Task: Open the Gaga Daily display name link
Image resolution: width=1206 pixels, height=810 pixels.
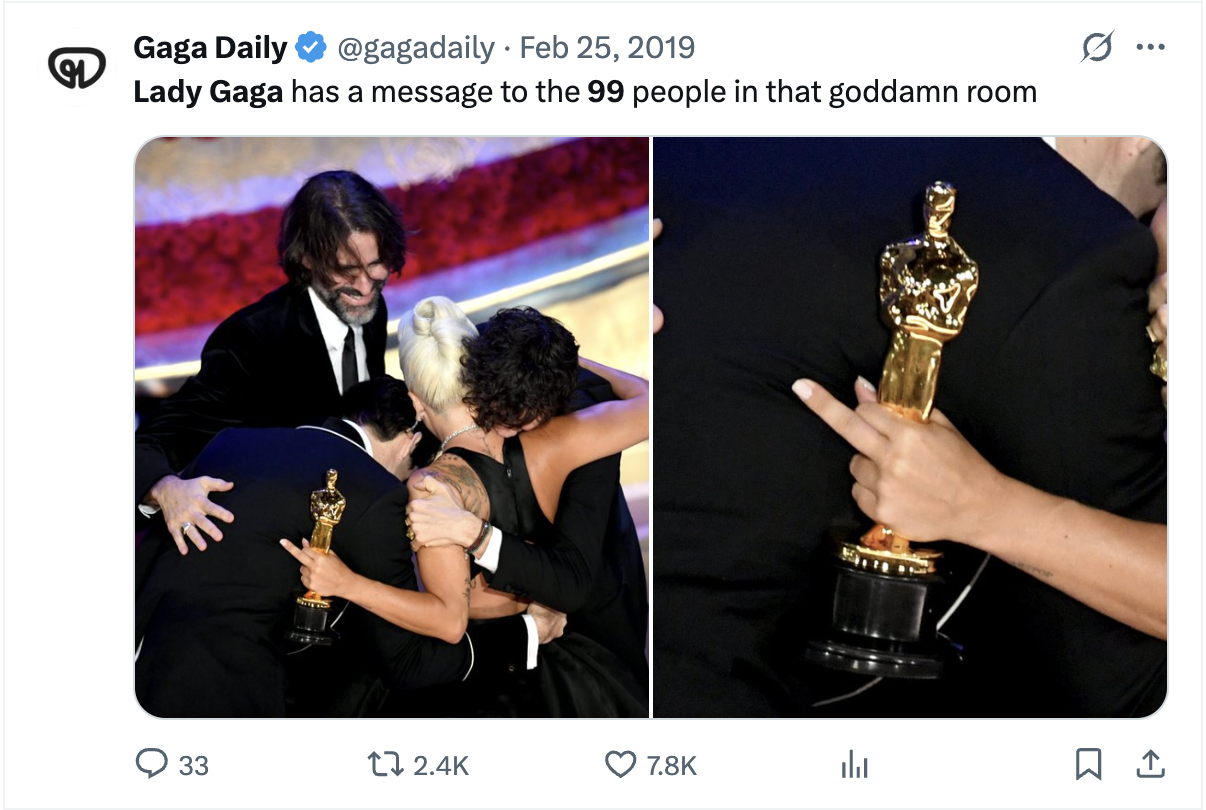Action: (211, 47)
